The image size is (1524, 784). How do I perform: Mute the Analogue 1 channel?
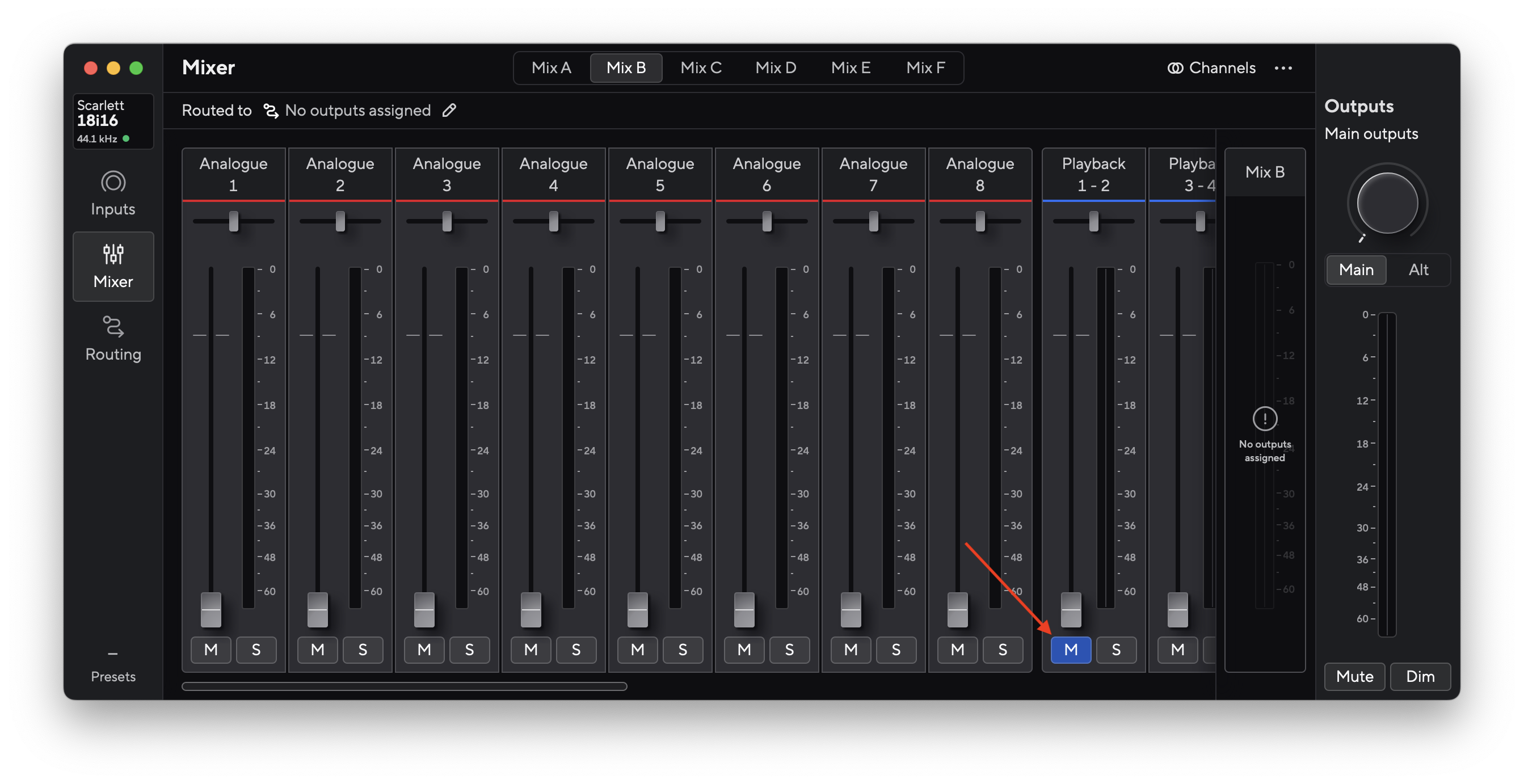[211, 650]
